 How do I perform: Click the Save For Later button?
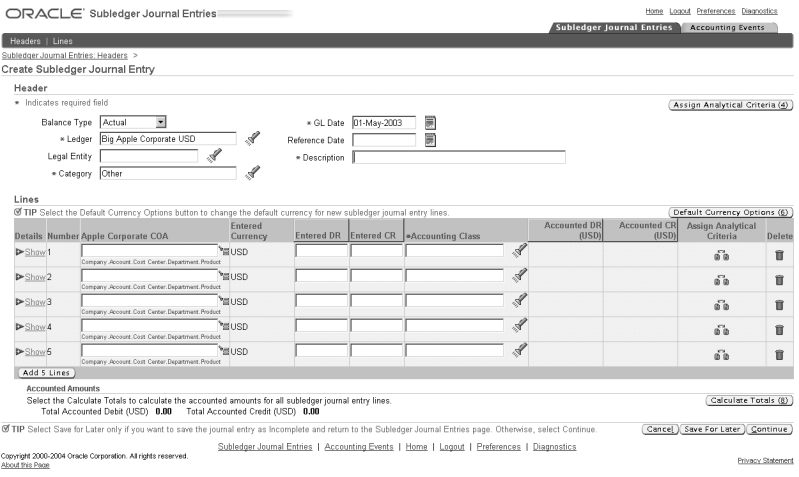click(712, 430)
